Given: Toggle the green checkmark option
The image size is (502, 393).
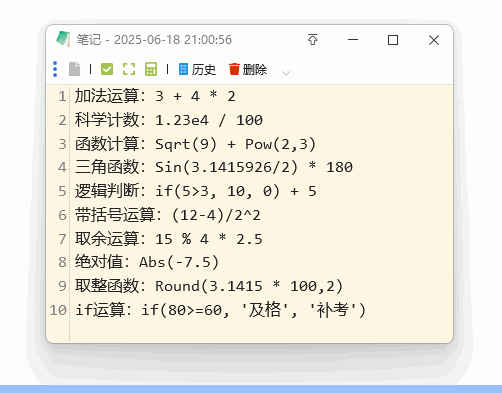Looking at the screenshot, I should pyautogui.click(x=107, y=69).
